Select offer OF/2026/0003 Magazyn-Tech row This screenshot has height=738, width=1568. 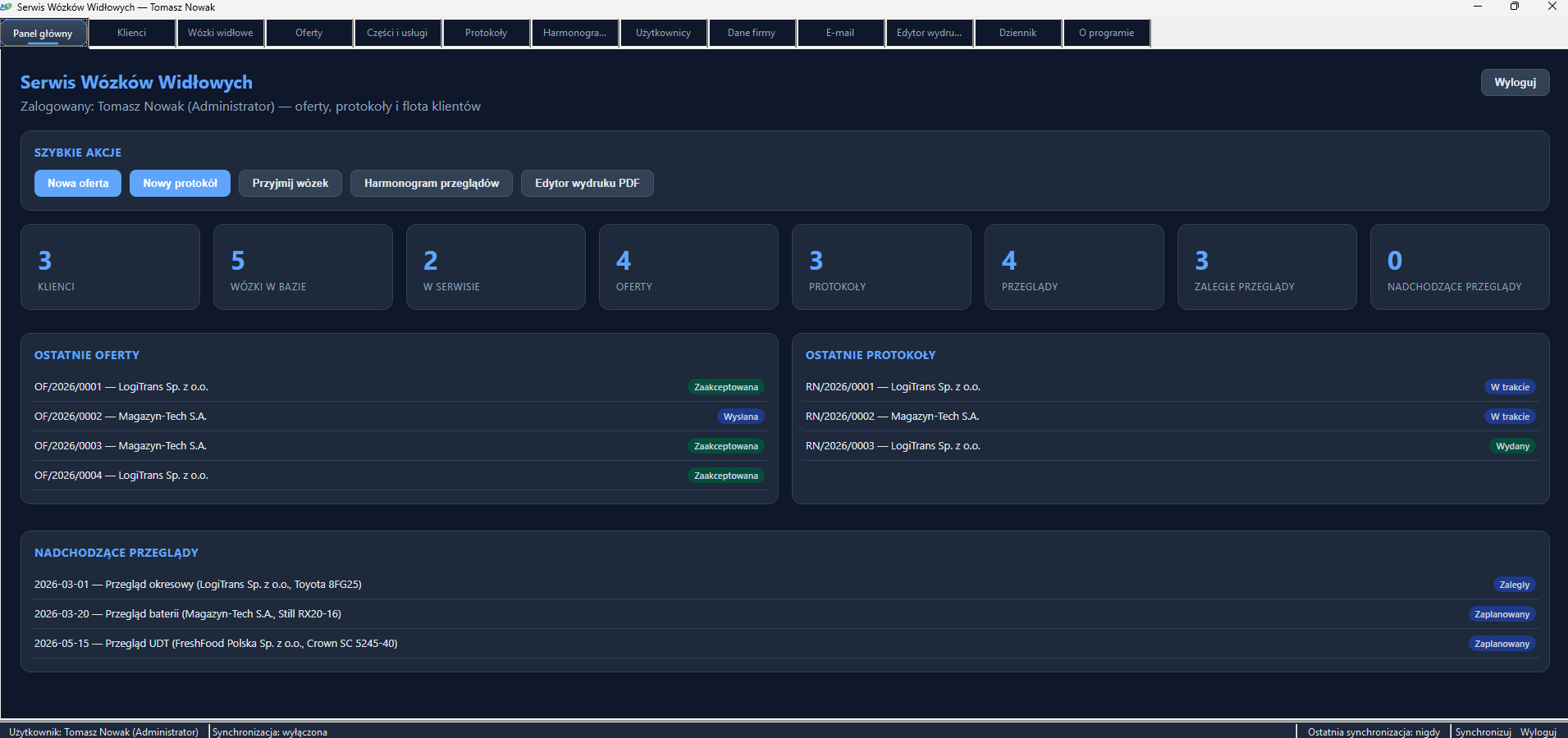[400, 446]
